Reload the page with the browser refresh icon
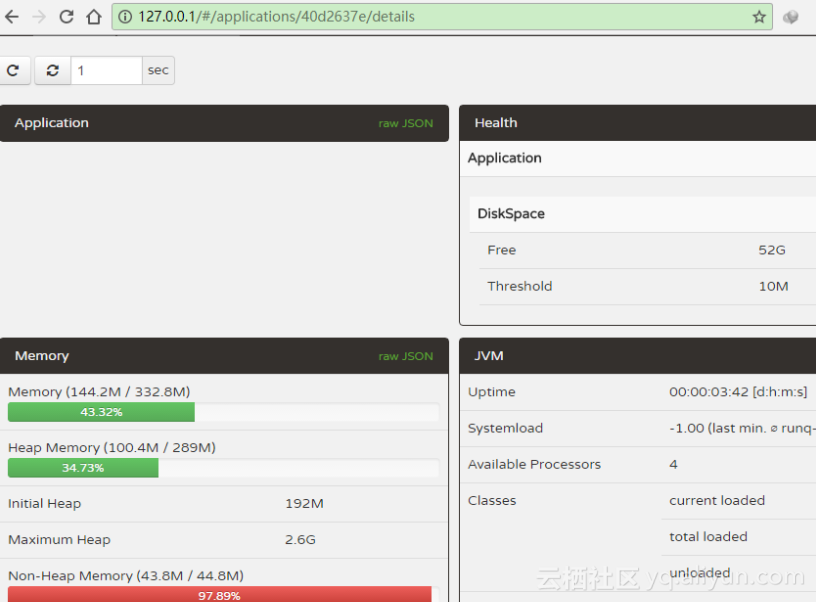The height and width of the screenshot is (602, 816). [x=66, y=17]
